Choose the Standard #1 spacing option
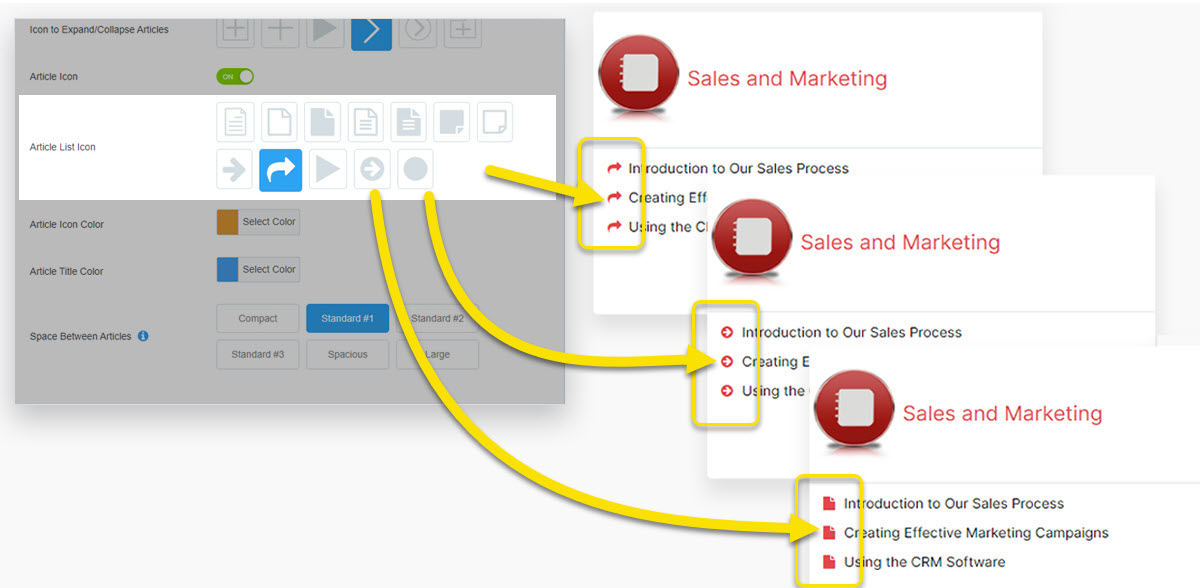This screenshot has height=588, width=1200. 347,318
